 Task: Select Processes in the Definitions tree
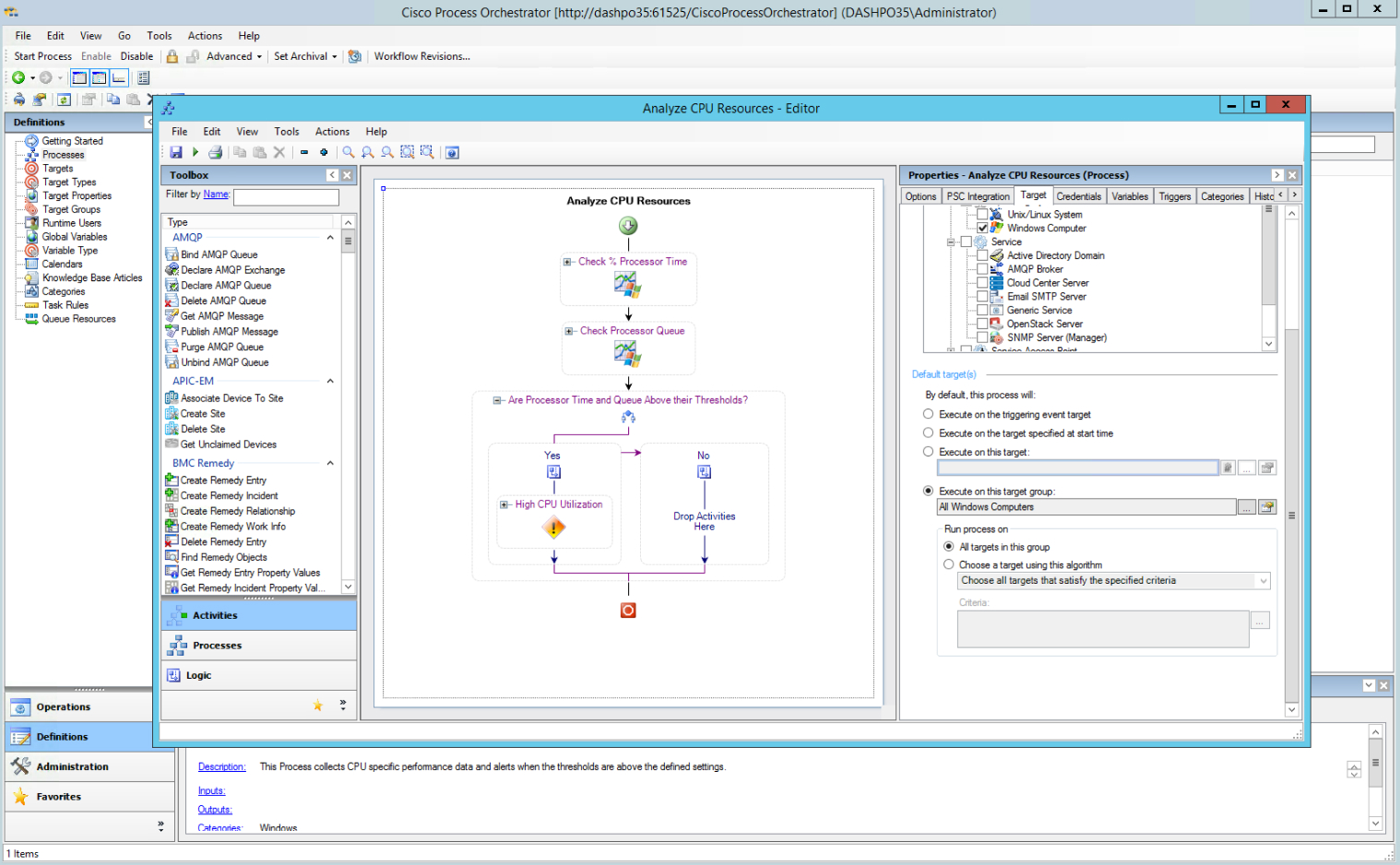(x=63, y=155)
